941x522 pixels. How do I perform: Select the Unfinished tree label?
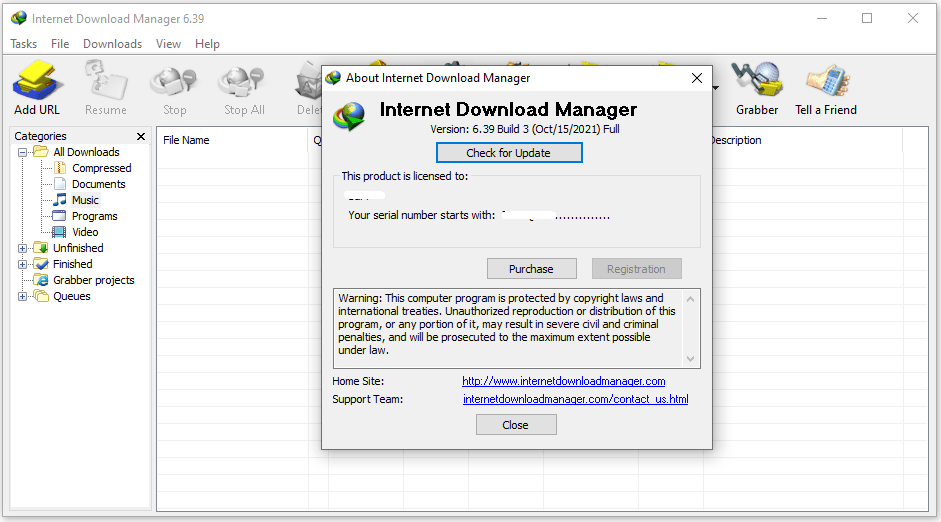tap(78, 248)
